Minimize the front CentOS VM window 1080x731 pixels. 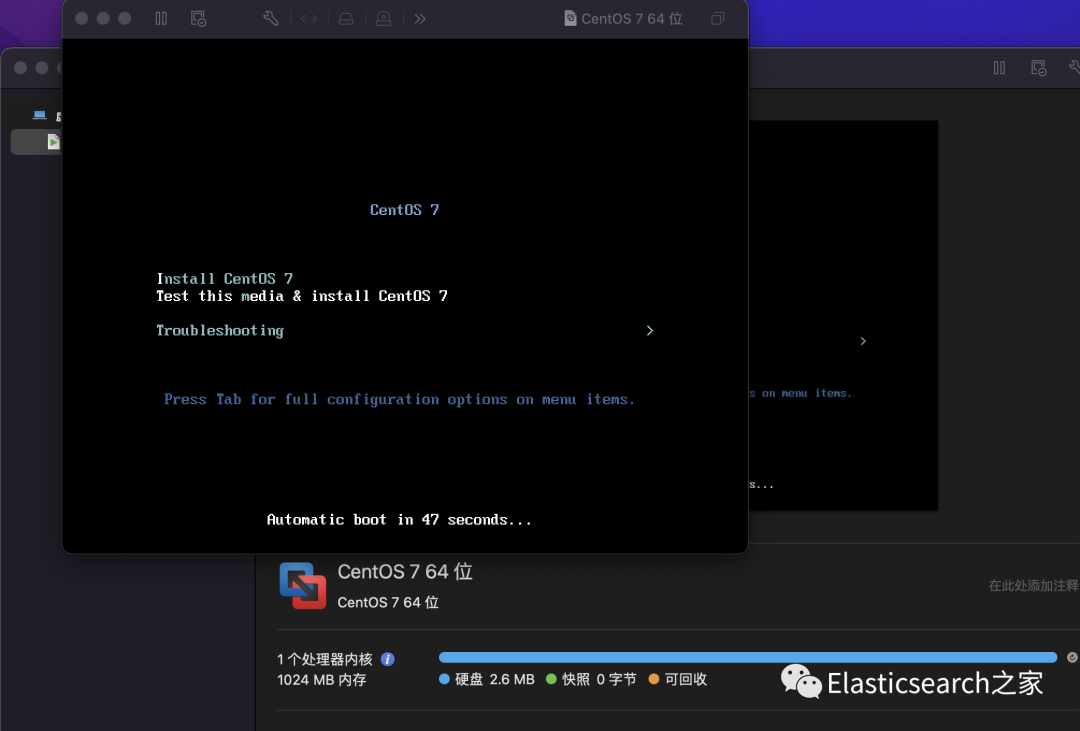(x=103, y=19)
